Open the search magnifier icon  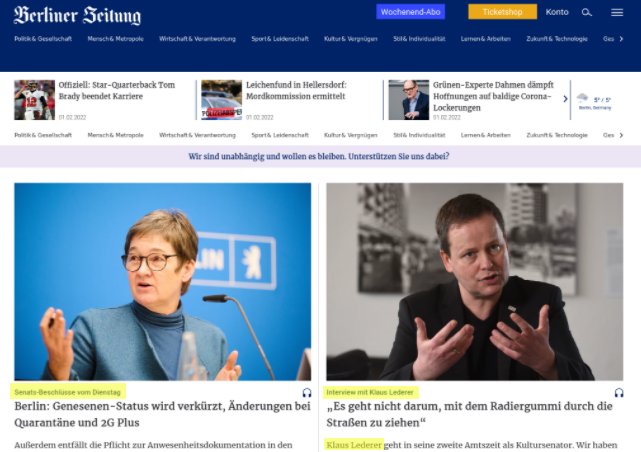point(587,13)
